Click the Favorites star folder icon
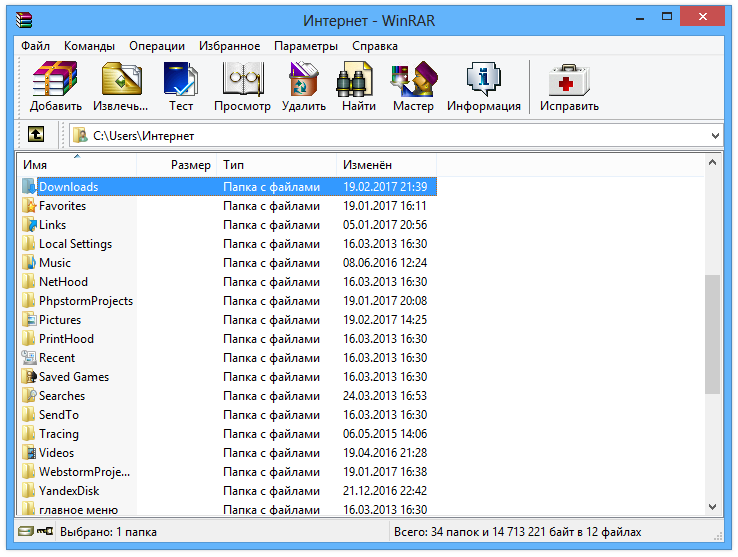This screenshot has height=557, width=738. (x=29, y=206)
